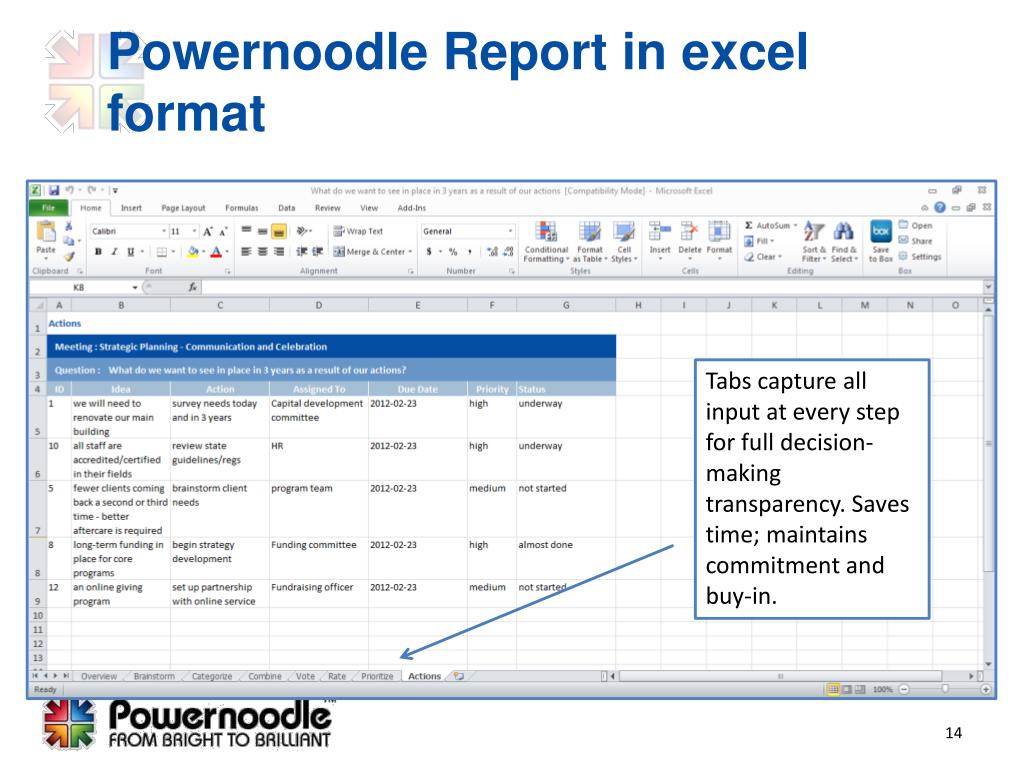Open the Borders dropdown arrow
The image size is (1024, 768).
click(173, 251)
